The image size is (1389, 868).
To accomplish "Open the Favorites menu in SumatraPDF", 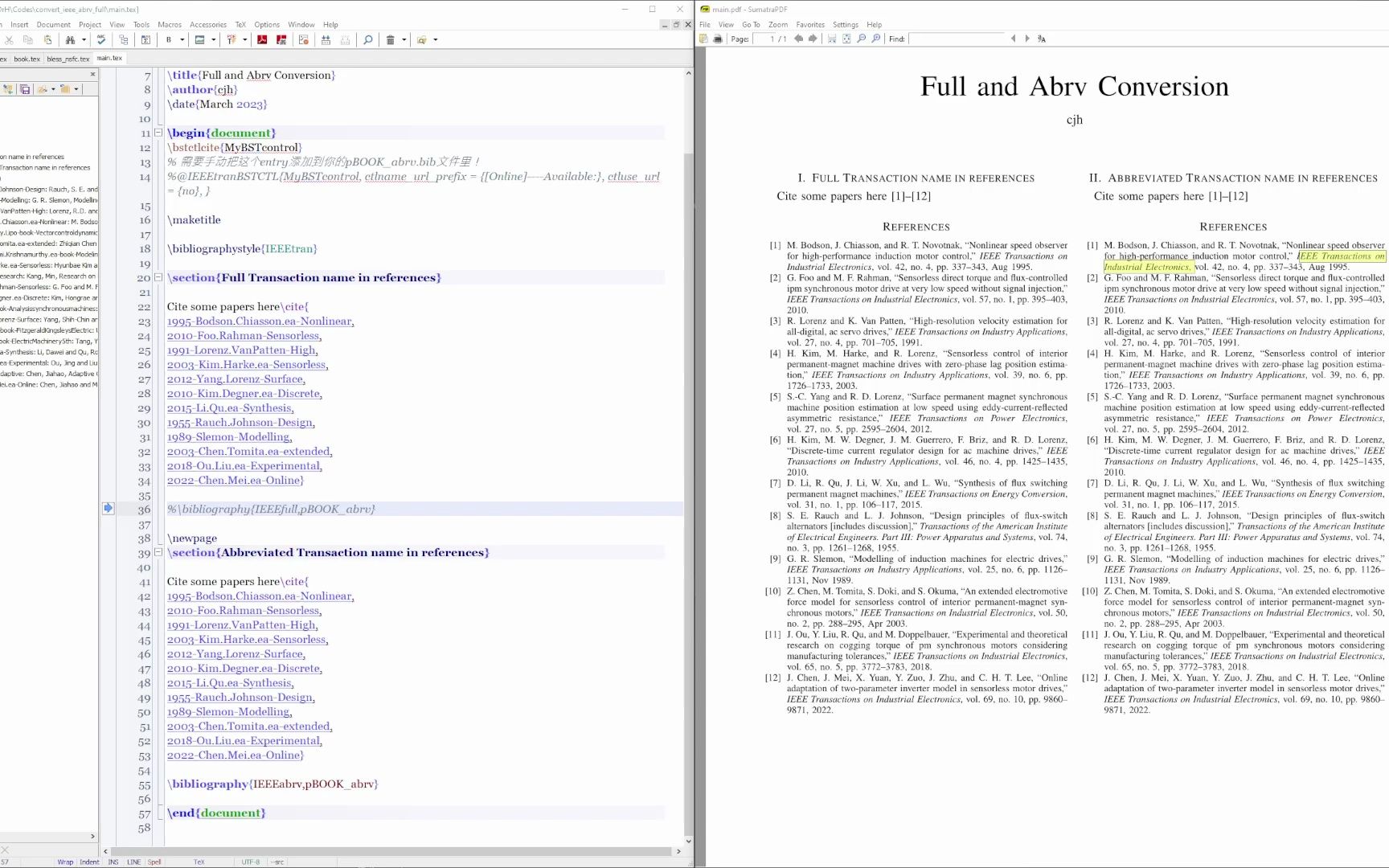I will pos(810,25).
